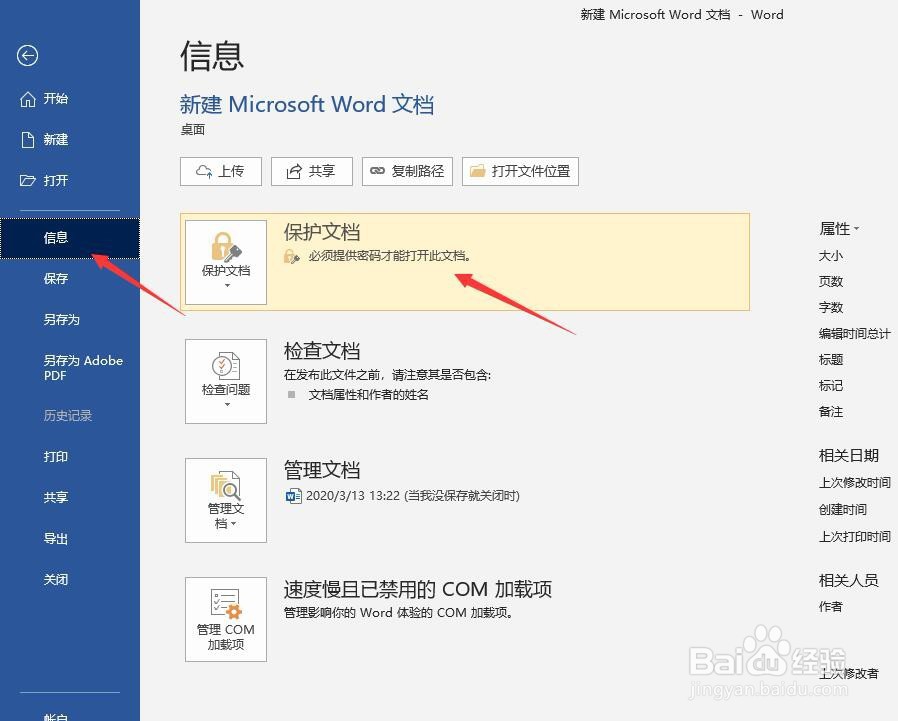Expand the 管理文档 button dropdown arrow

(x=234, y=523)
